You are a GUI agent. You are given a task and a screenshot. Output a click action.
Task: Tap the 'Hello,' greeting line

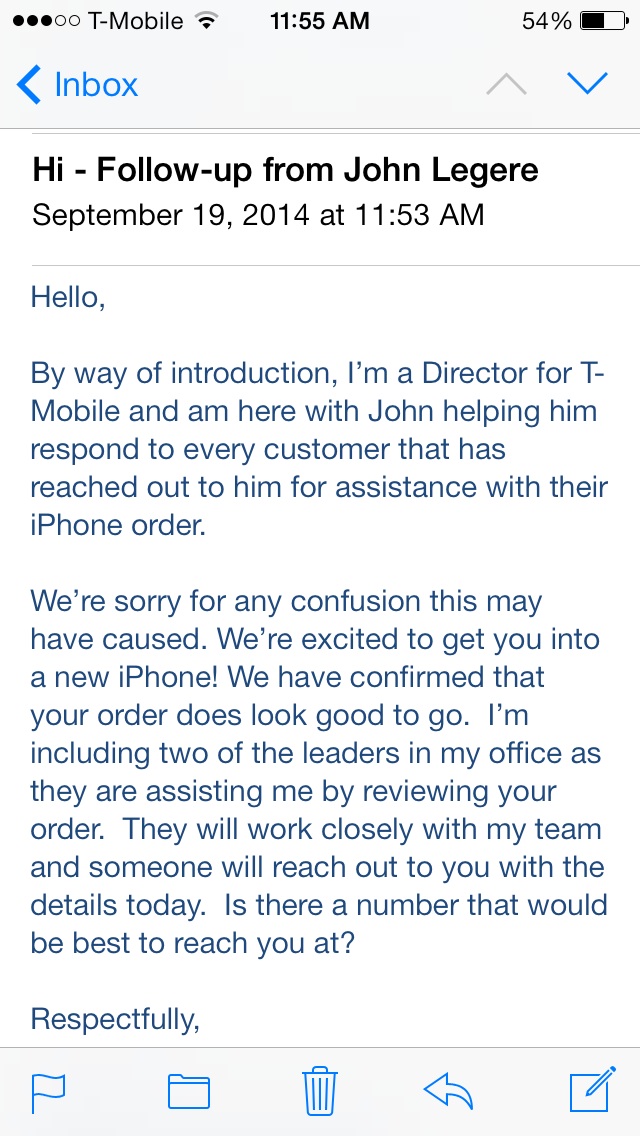pyautogui.click(x=68, y=298)
